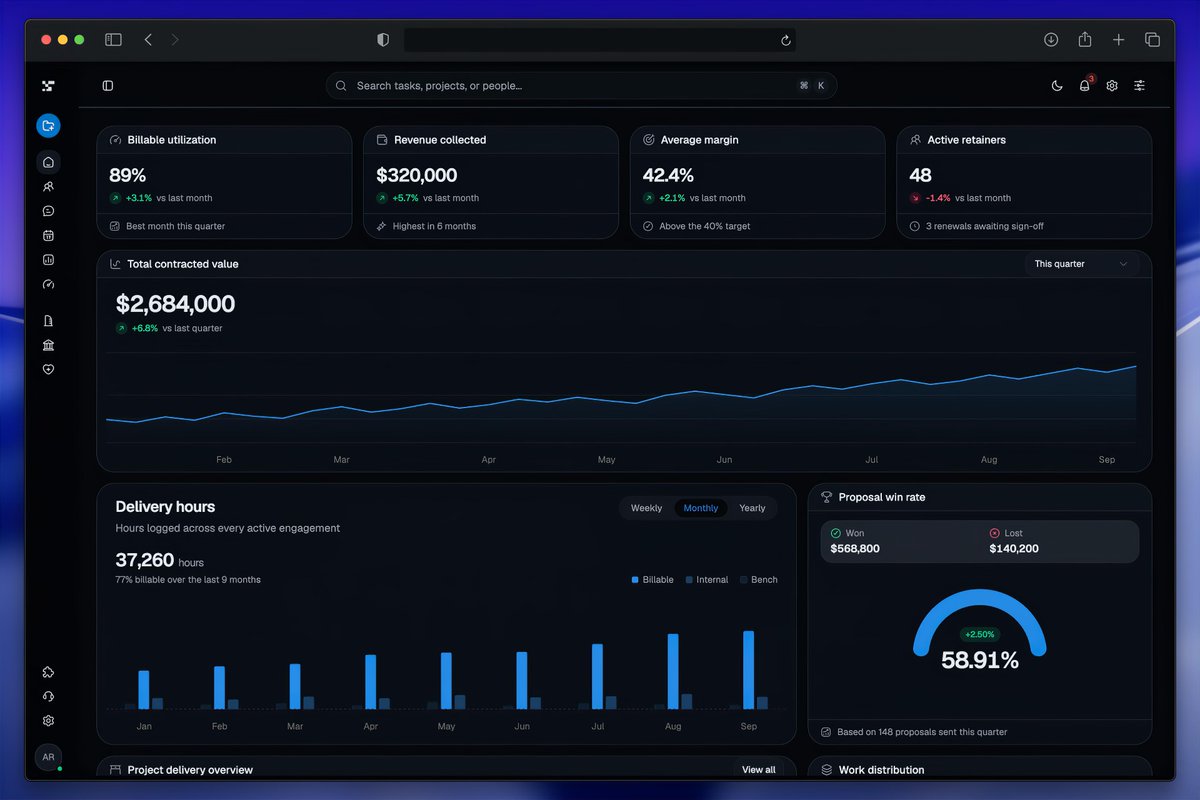Screen dimensions: 1200x800
Task: Toggle dark mode moon icon
Action: (1057, 86)
